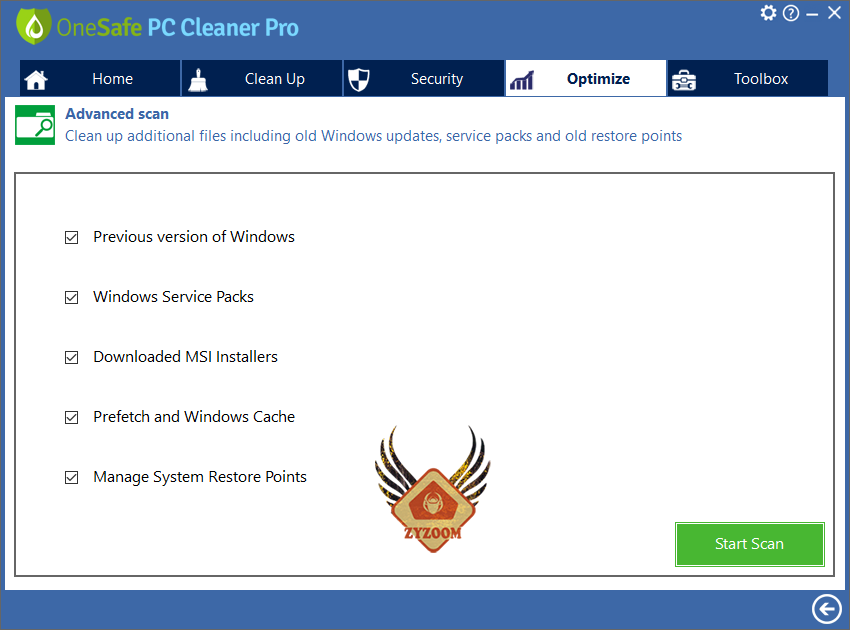Screen dimensions: 850x630
Task: Click the Clean up additional files description
Action: 374,136
